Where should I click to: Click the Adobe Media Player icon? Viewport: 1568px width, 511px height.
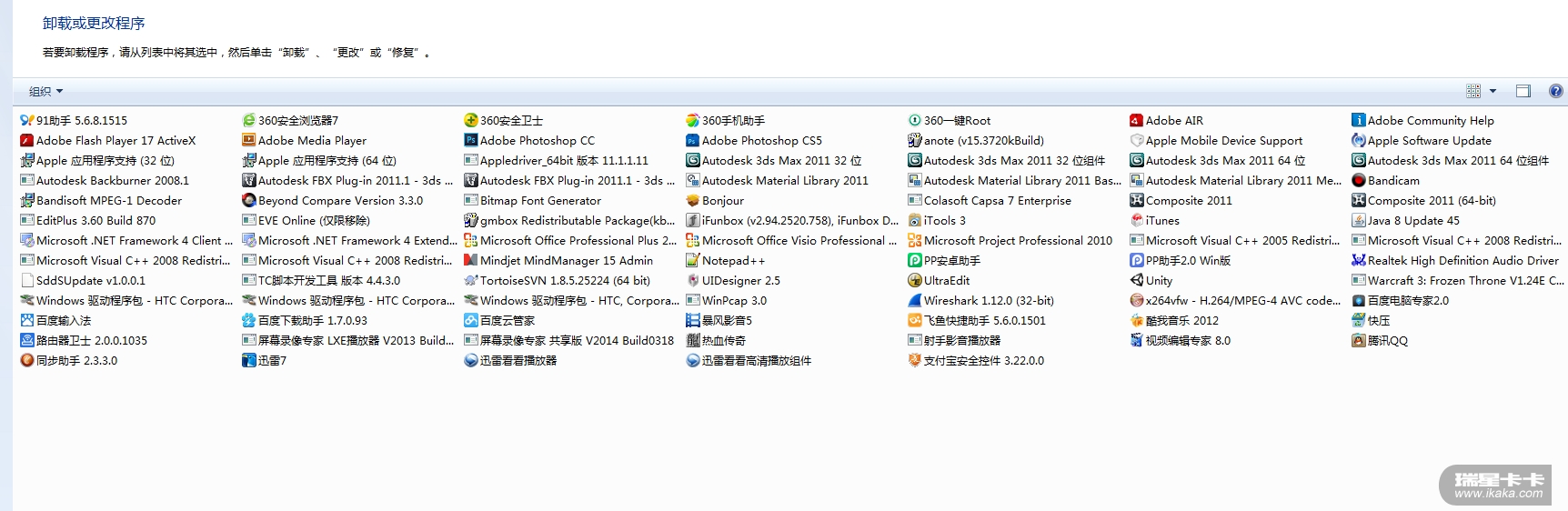tap(249, 140)
